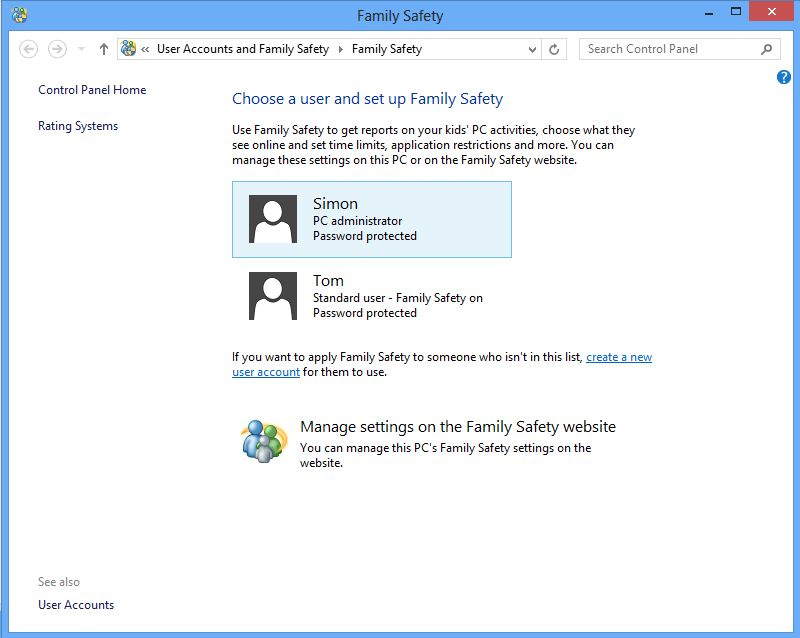
Task: Go up one level with Up arrow
Action: 104,50
